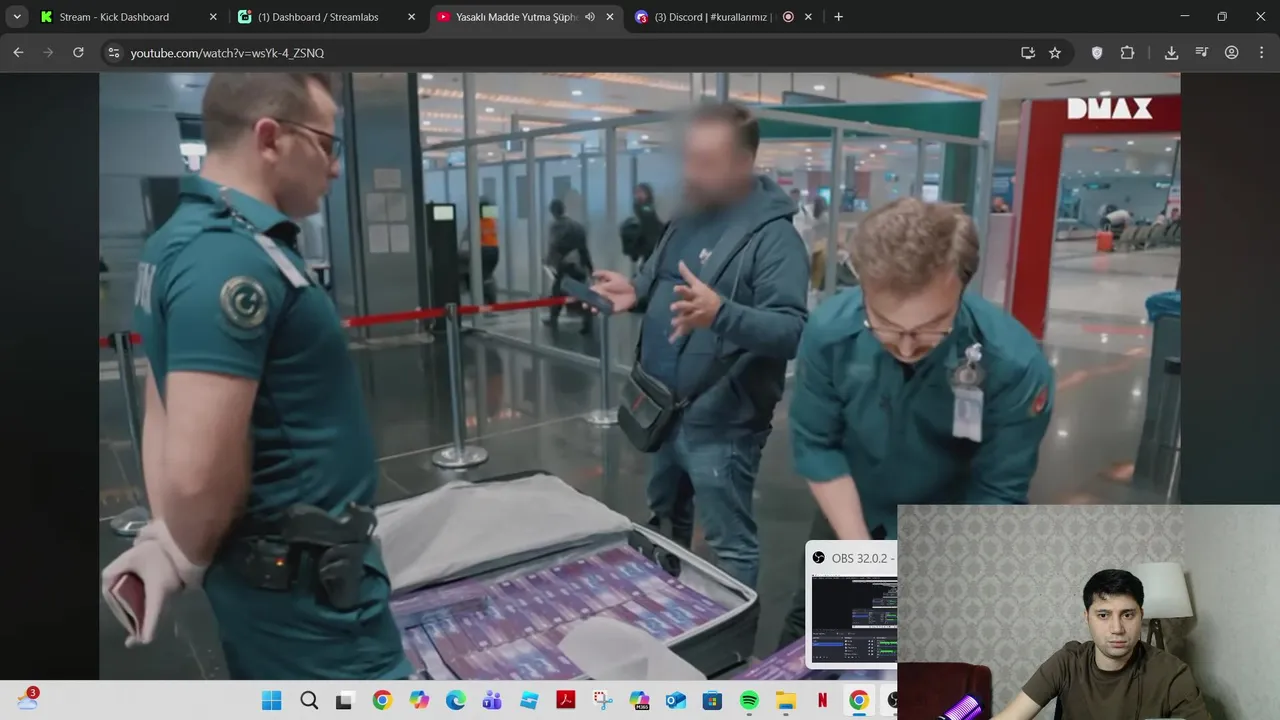Close the Discord tab
Image resolution: width=1280 pixels, height=720 pixels.
808,17
